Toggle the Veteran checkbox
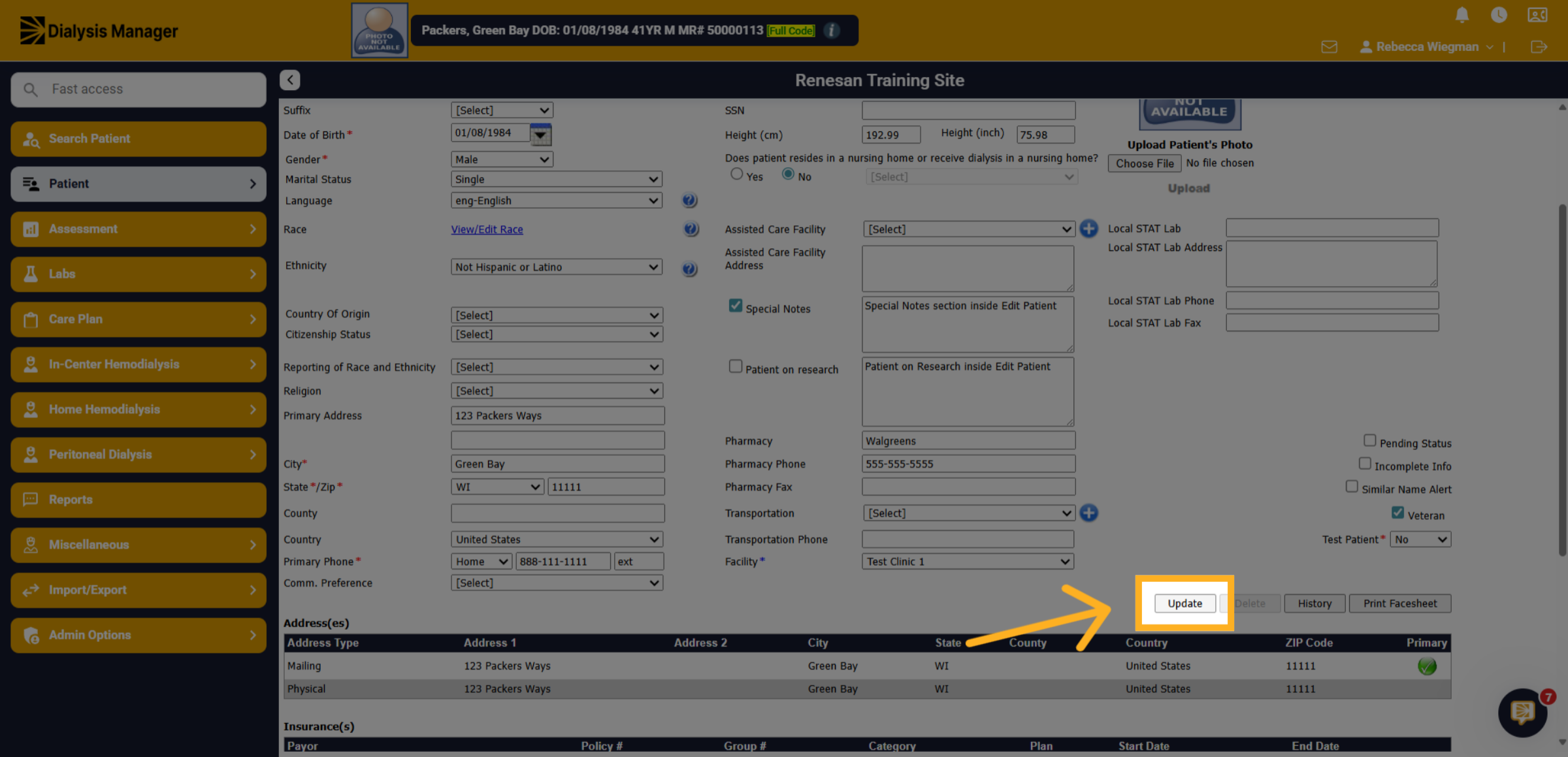 click(x=1397, y=513)
